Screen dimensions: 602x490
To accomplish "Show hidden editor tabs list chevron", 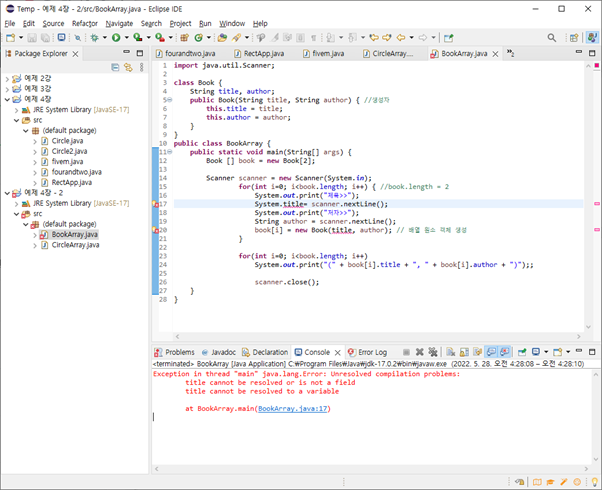I will point(510,53).
